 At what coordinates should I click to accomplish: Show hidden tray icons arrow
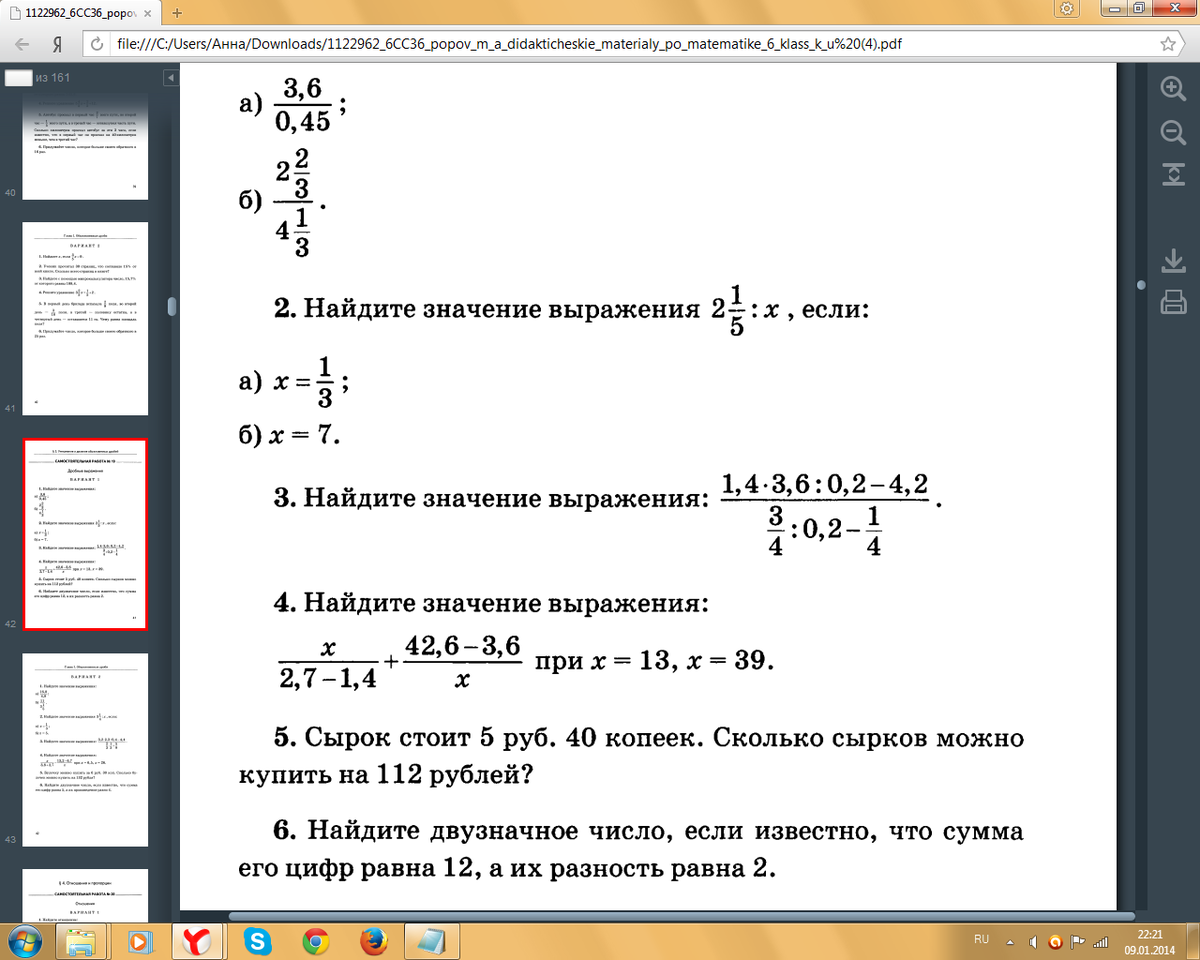1011,941
